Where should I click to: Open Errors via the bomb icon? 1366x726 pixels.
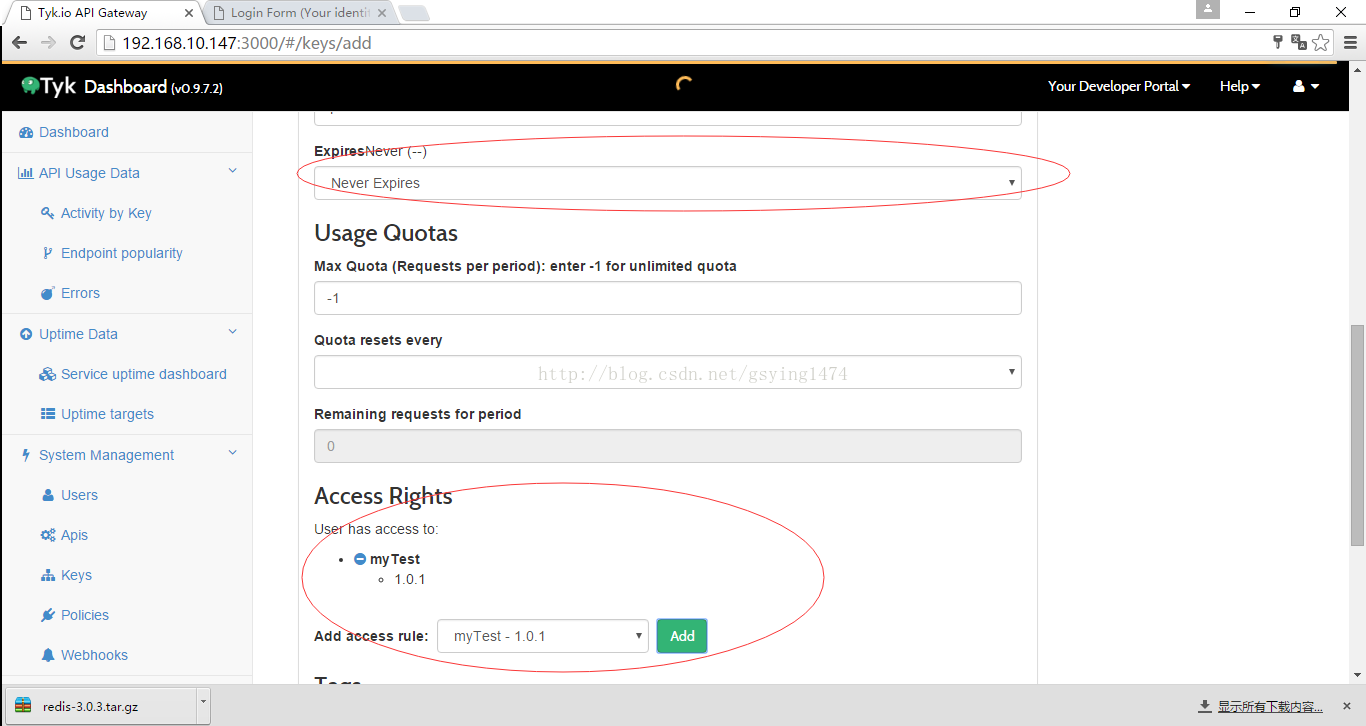[47, 293]
